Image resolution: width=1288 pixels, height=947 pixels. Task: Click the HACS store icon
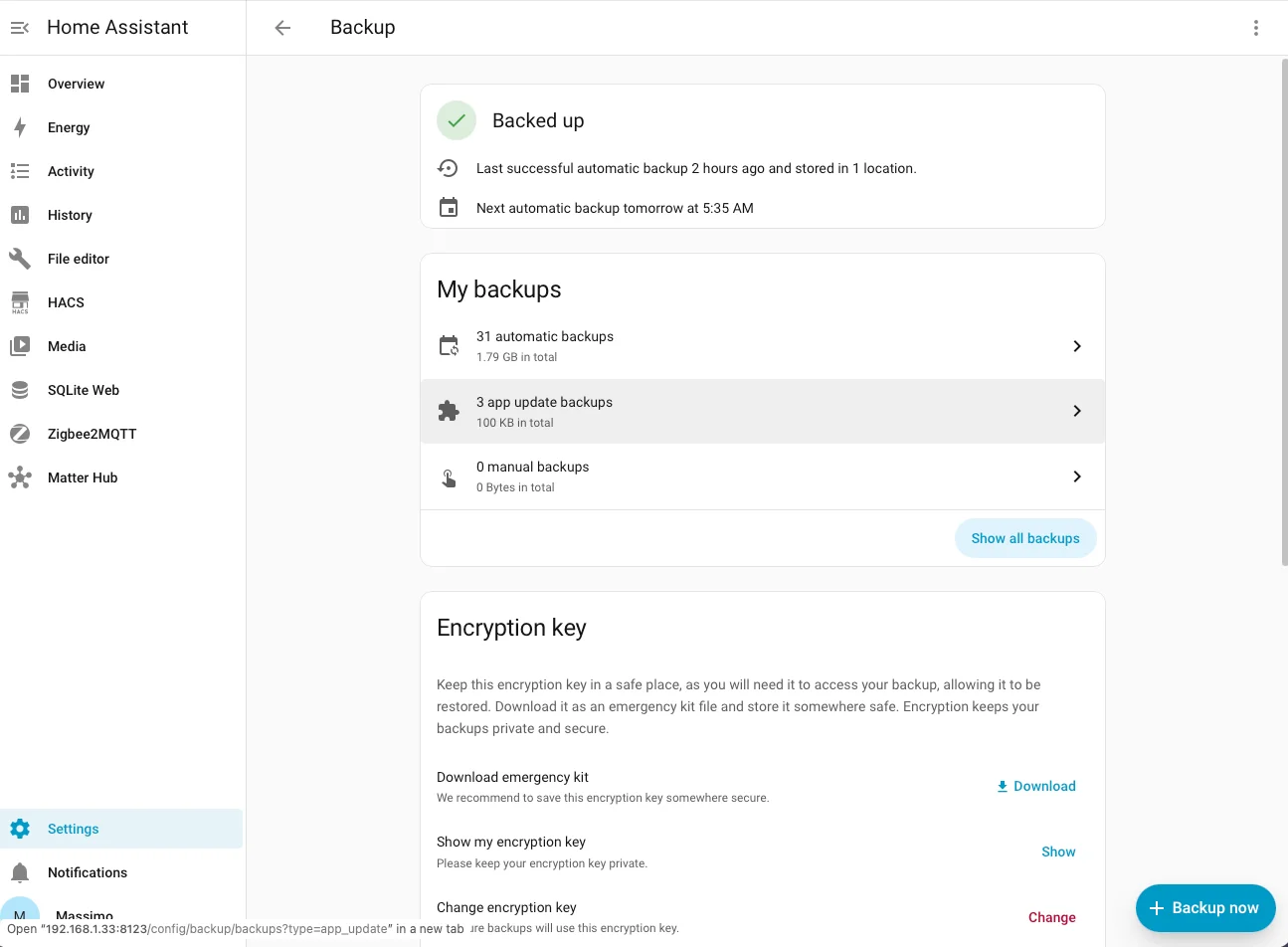click(x=20, y=302)
